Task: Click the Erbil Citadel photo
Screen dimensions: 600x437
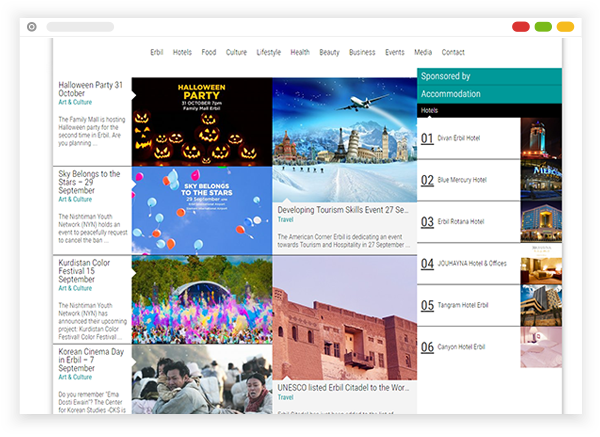Action: 344,318
